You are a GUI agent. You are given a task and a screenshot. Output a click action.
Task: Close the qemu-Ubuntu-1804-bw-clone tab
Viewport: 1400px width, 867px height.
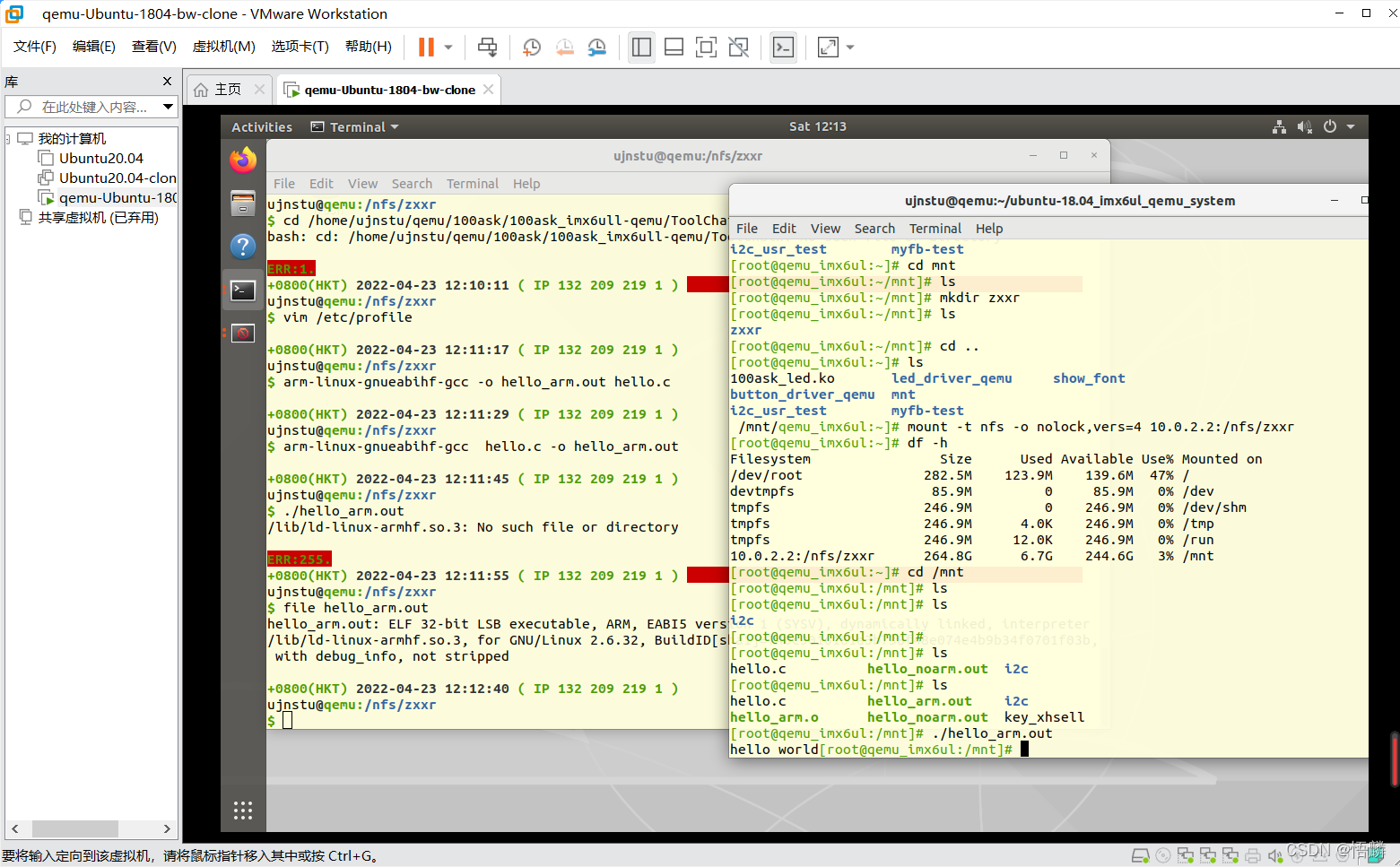point(488,90)
